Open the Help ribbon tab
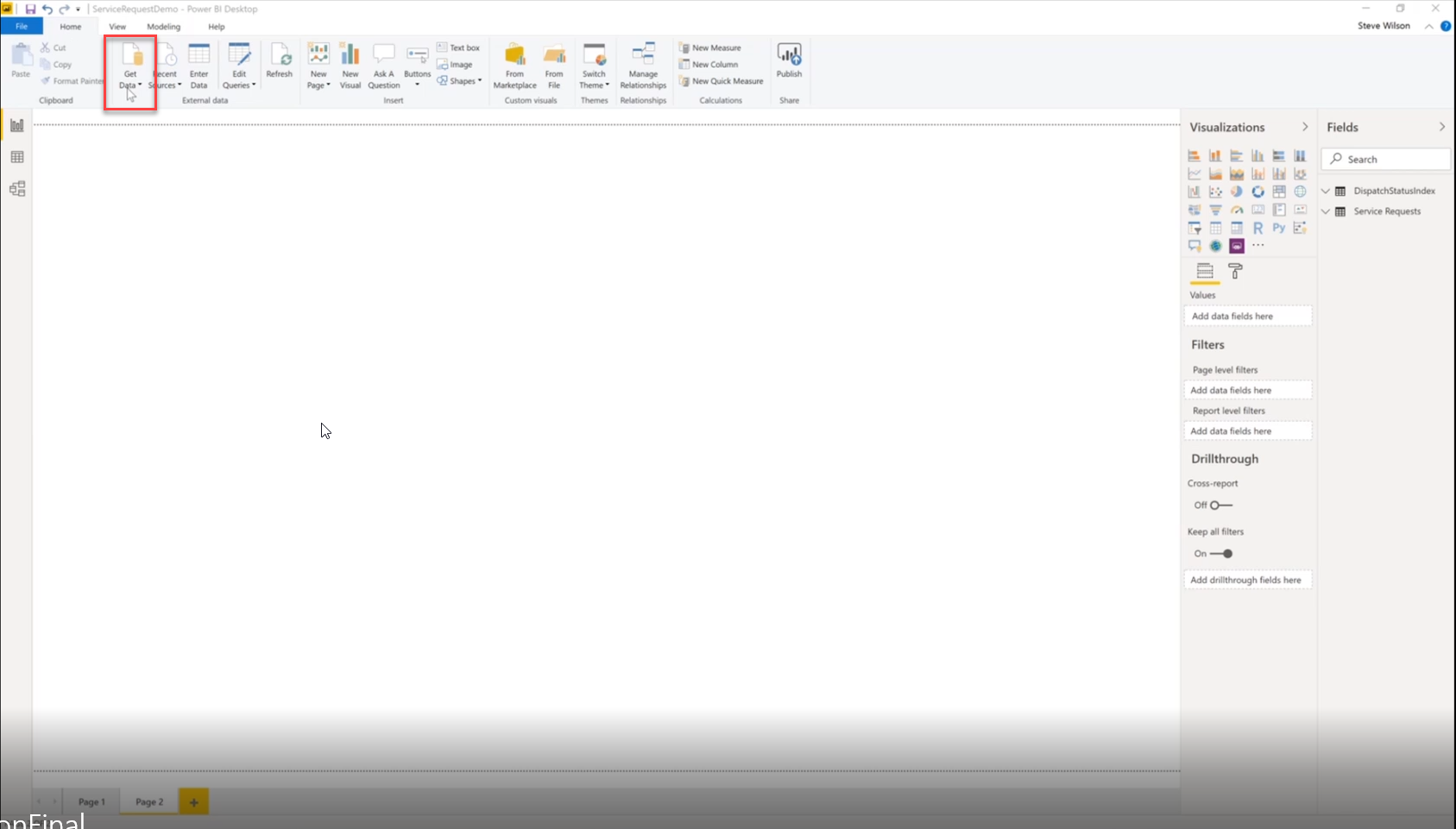1456x829 pixels. click(x=216, y=27)
